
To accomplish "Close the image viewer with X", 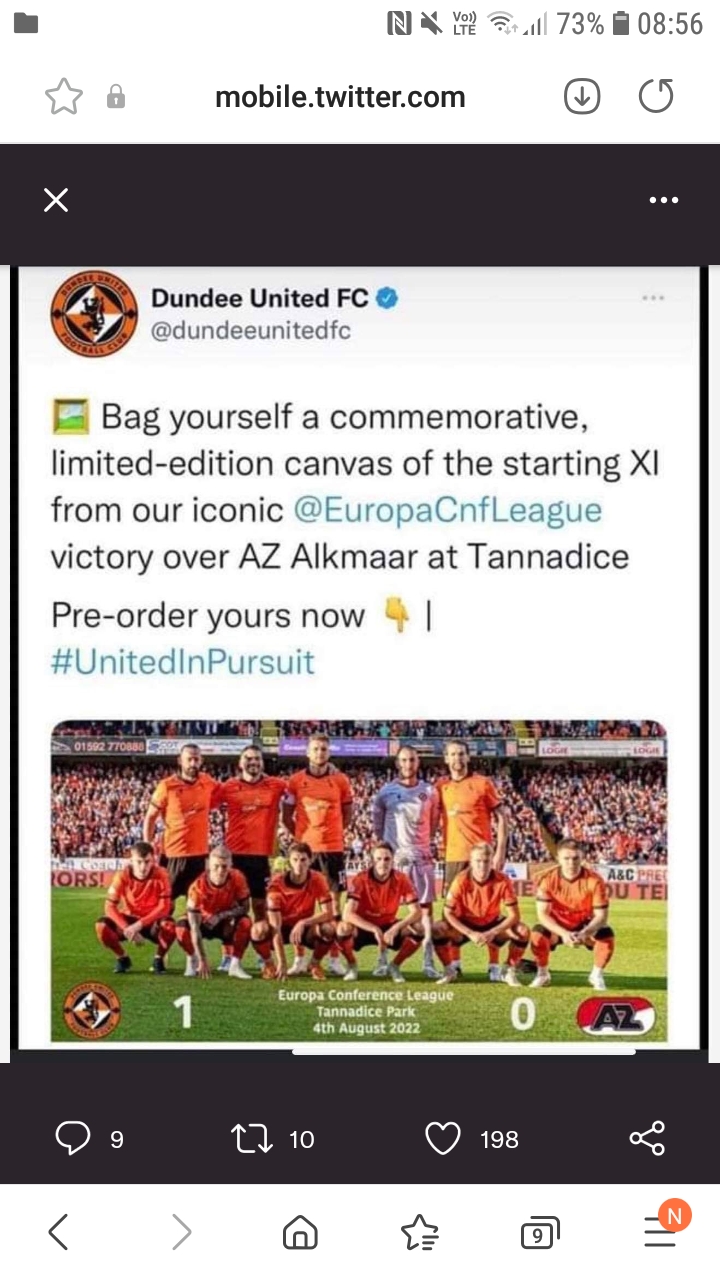I will click(x=56, y=201).
